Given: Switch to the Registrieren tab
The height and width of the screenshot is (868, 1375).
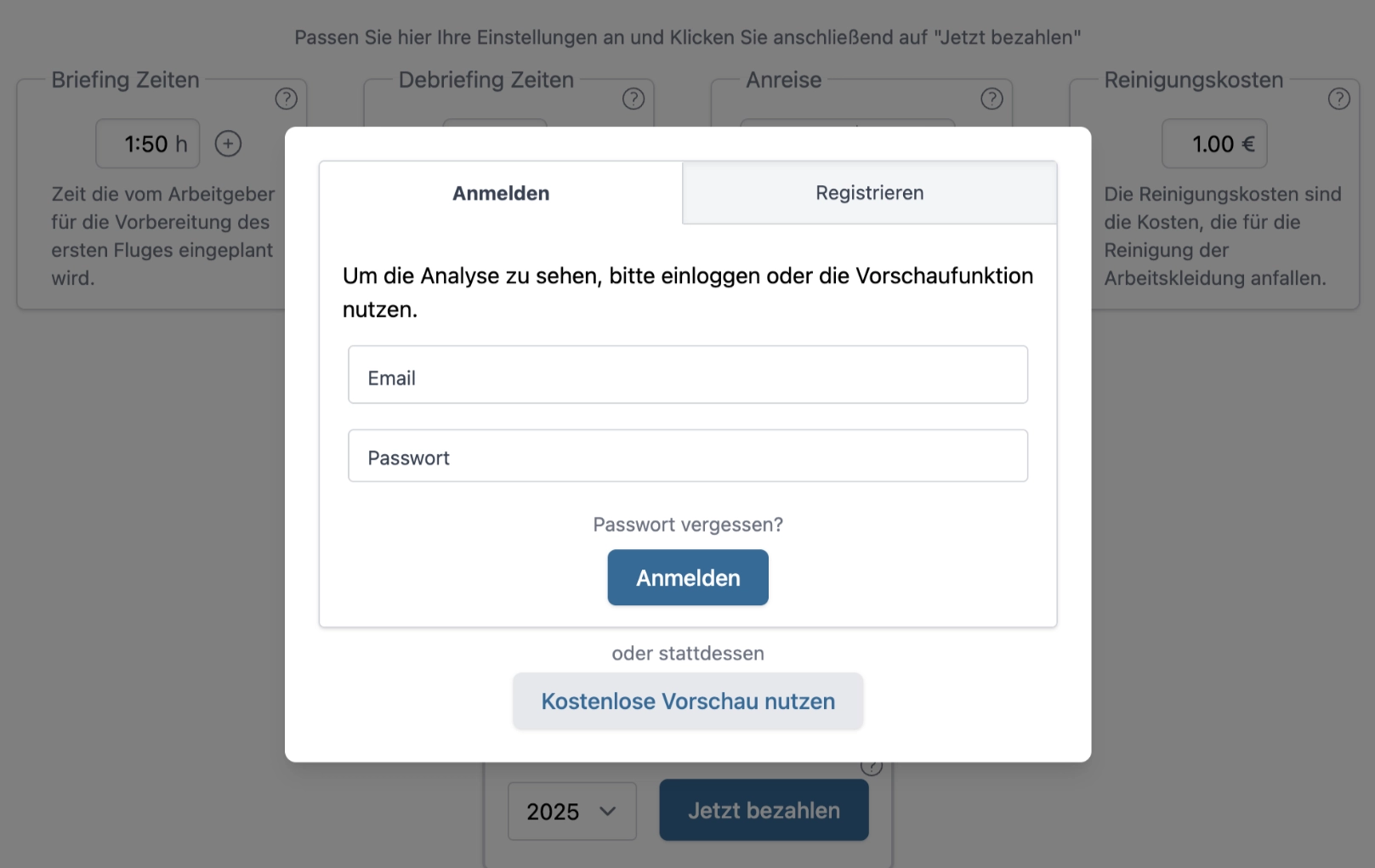Looking at the screenshot, I should 869,192.
